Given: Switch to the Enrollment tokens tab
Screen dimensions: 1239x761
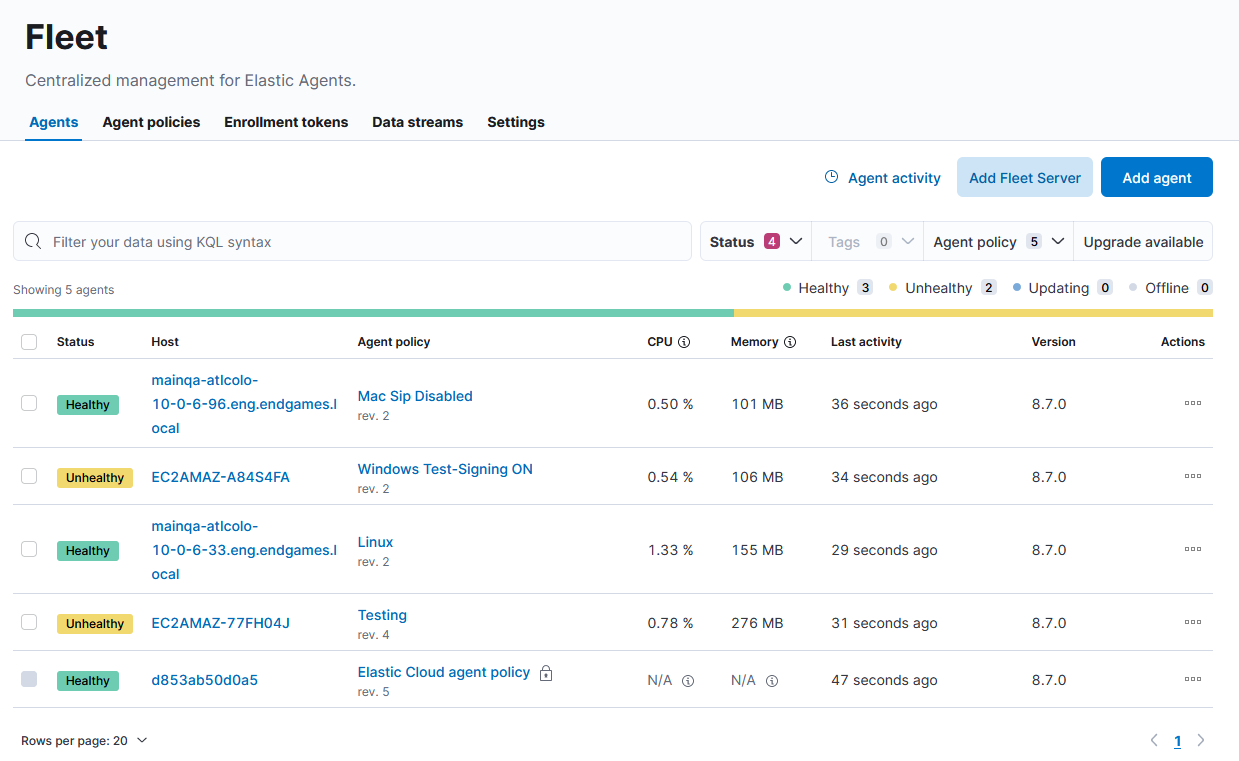Looking at the screenshot, I should [x=286, y=122].
